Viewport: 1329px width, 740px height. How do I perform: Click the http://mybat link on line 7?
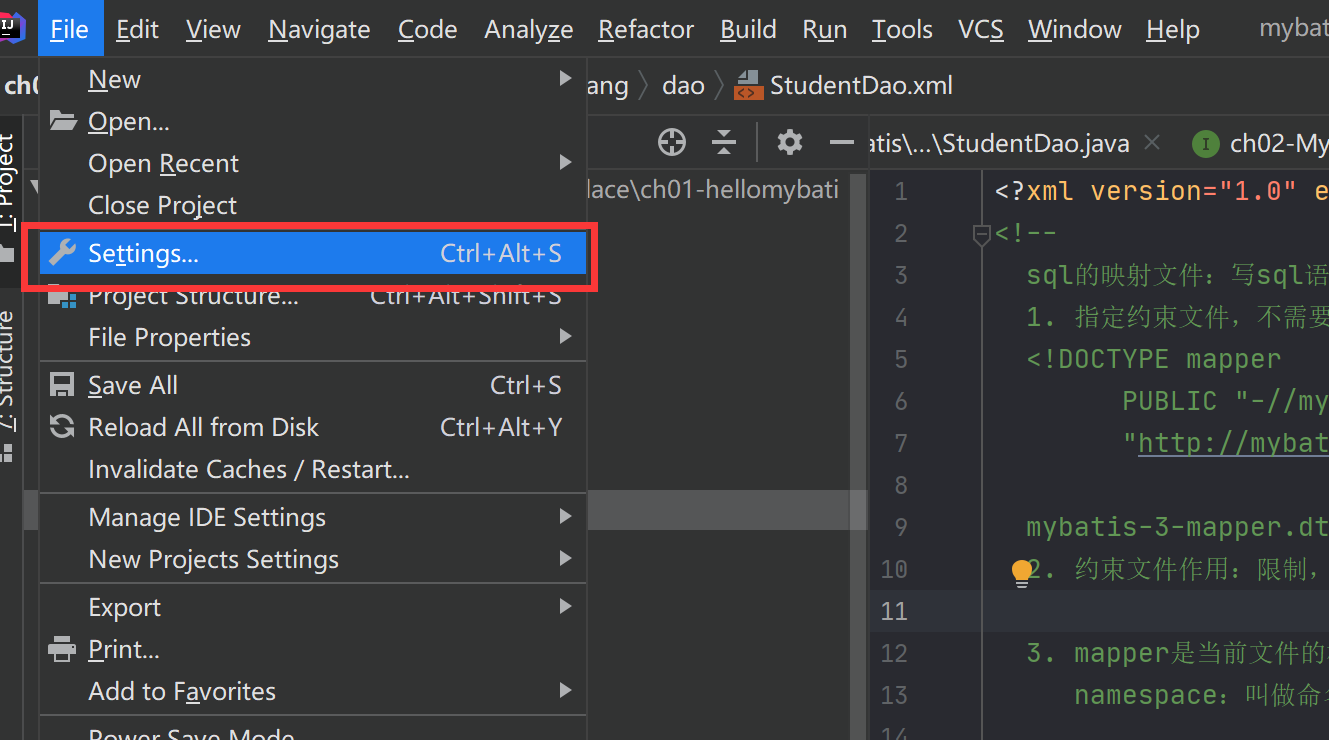tap(1234, 443)
